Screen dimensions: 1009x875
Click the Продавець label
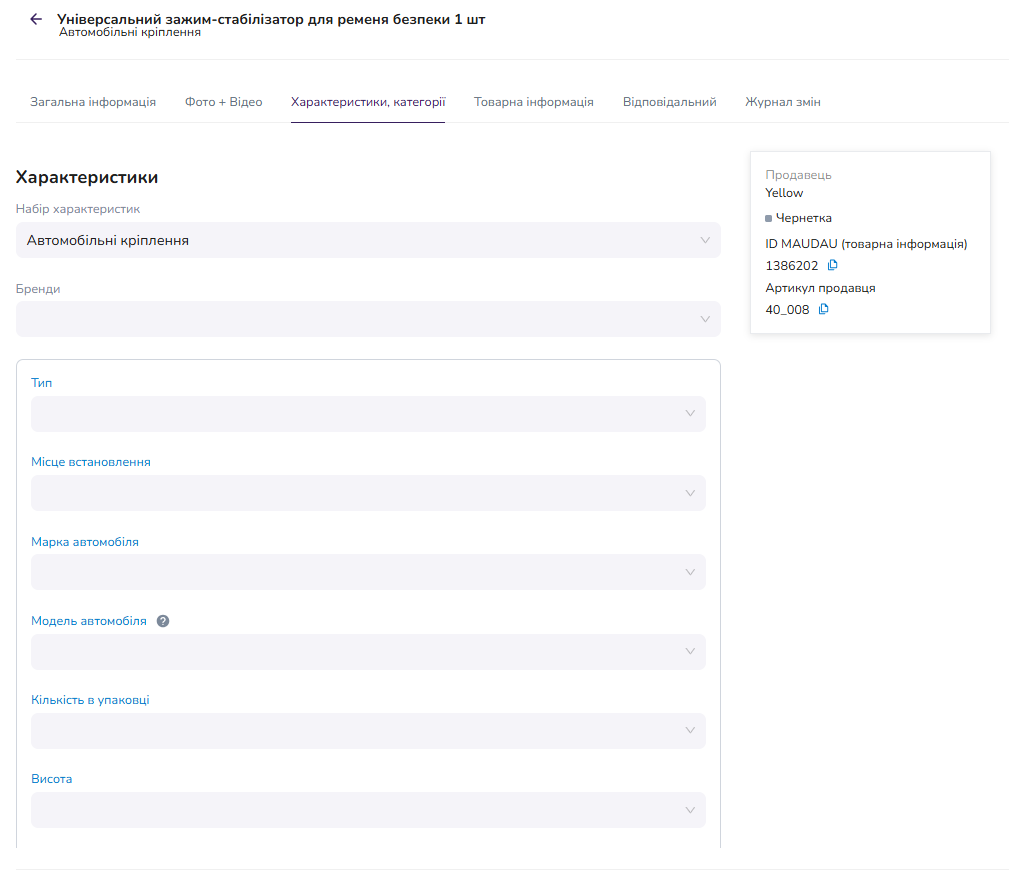click(x=798, y=175)
